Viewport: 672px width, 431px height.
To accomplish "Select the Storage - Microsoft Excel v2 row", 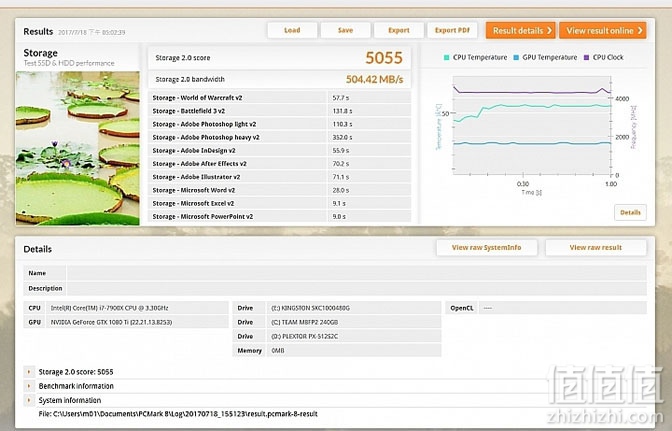I will coord(279,204).
